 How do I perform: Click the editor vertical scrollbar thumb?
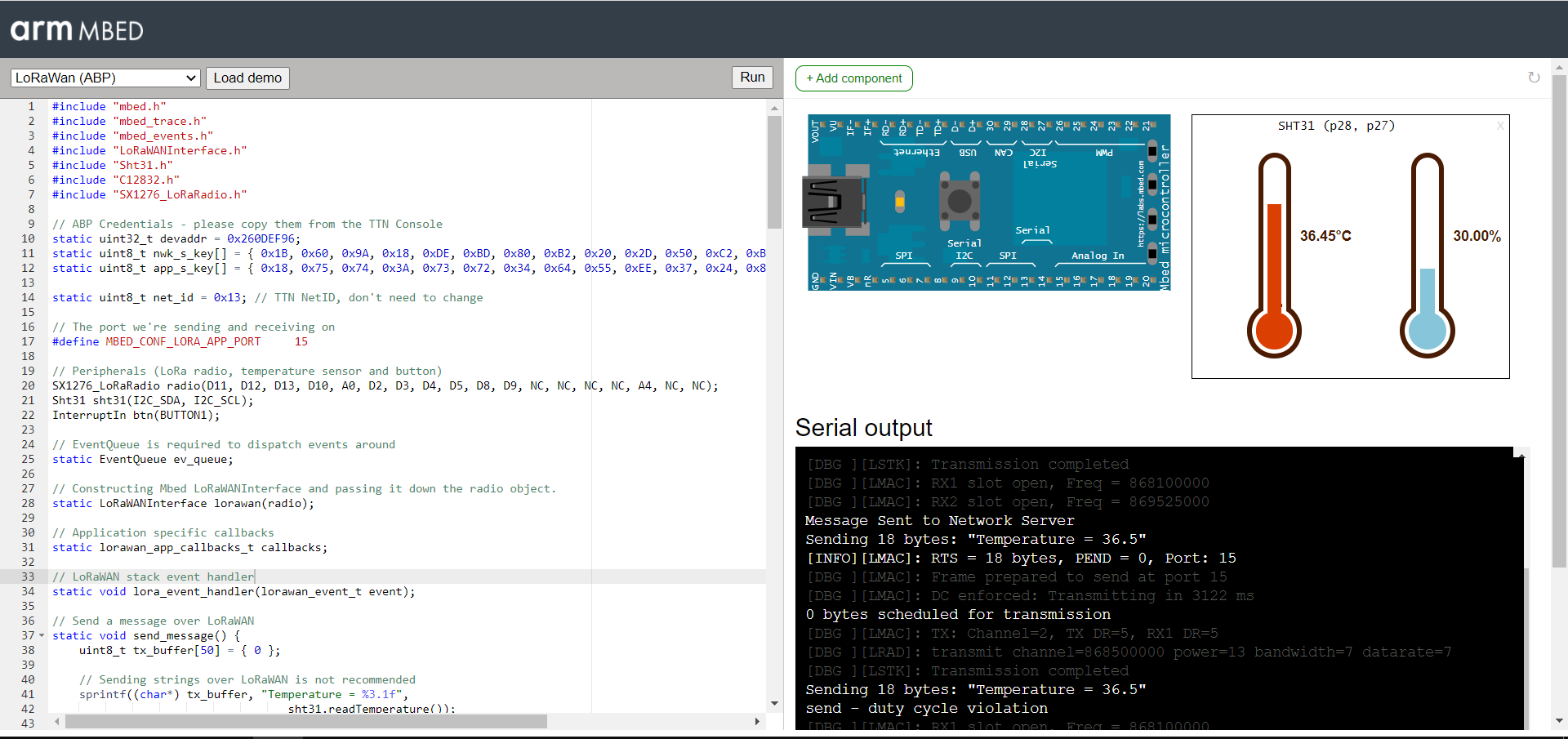pos(774,171)
